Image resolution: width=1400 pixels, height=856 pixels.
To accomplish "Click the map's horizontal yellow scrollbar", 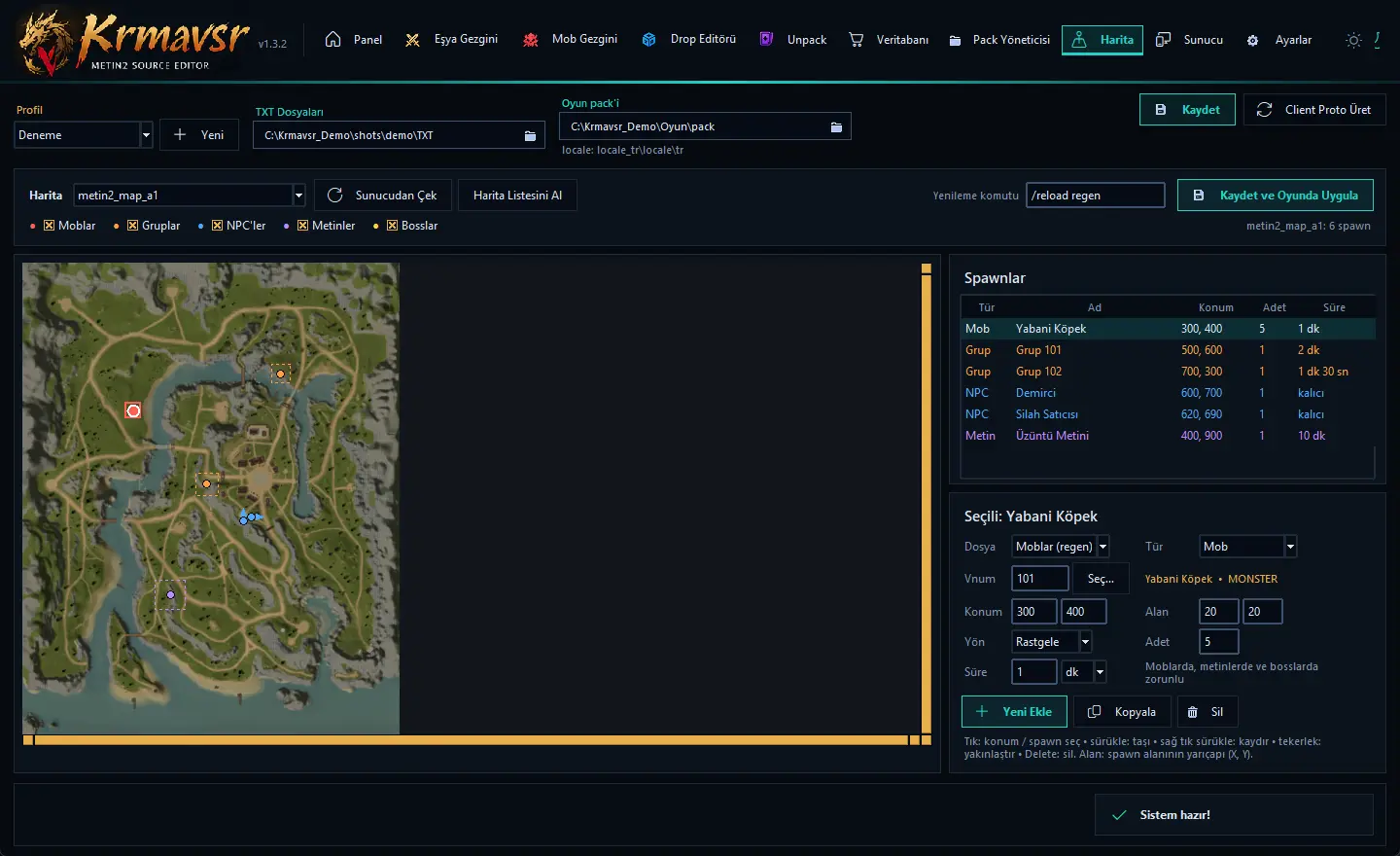I will coord(471,740).
